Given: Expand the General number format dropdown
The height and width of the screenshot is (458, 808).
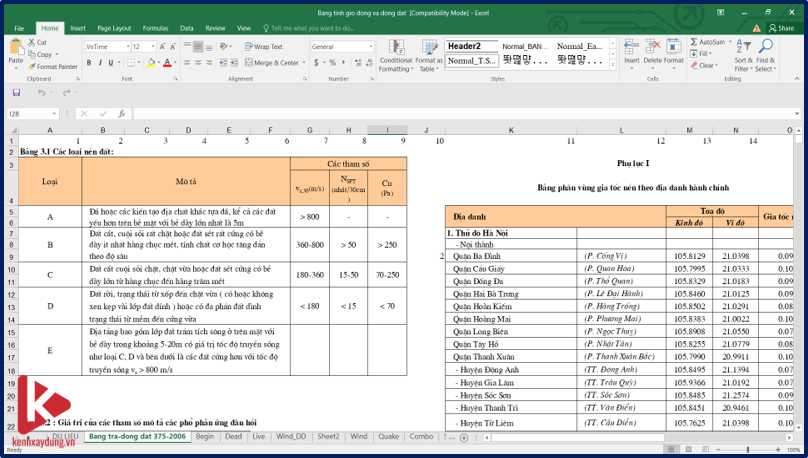Looking at the screenshot, I should tap(369, 47).
